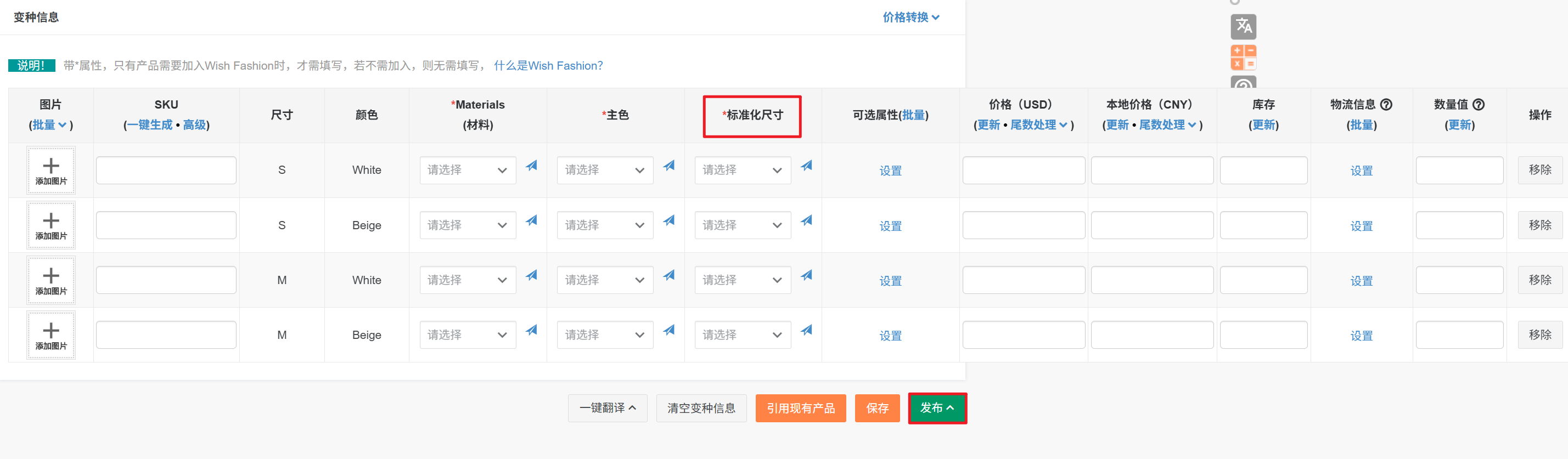This screenshot has width=1568, height=459.
Task: Add image for the S White variant
Action: coord(51,170)
